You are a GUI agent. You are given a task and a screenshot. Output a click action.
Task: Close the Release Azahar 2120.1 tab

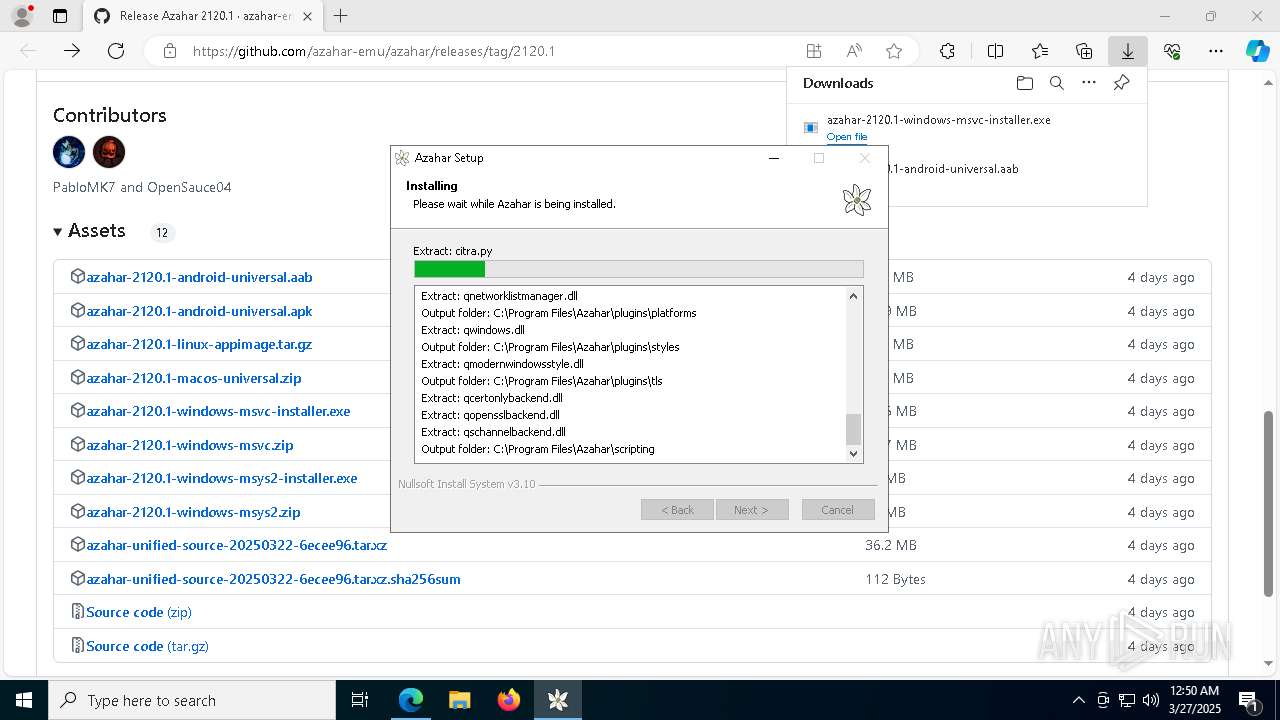point(307,16)
